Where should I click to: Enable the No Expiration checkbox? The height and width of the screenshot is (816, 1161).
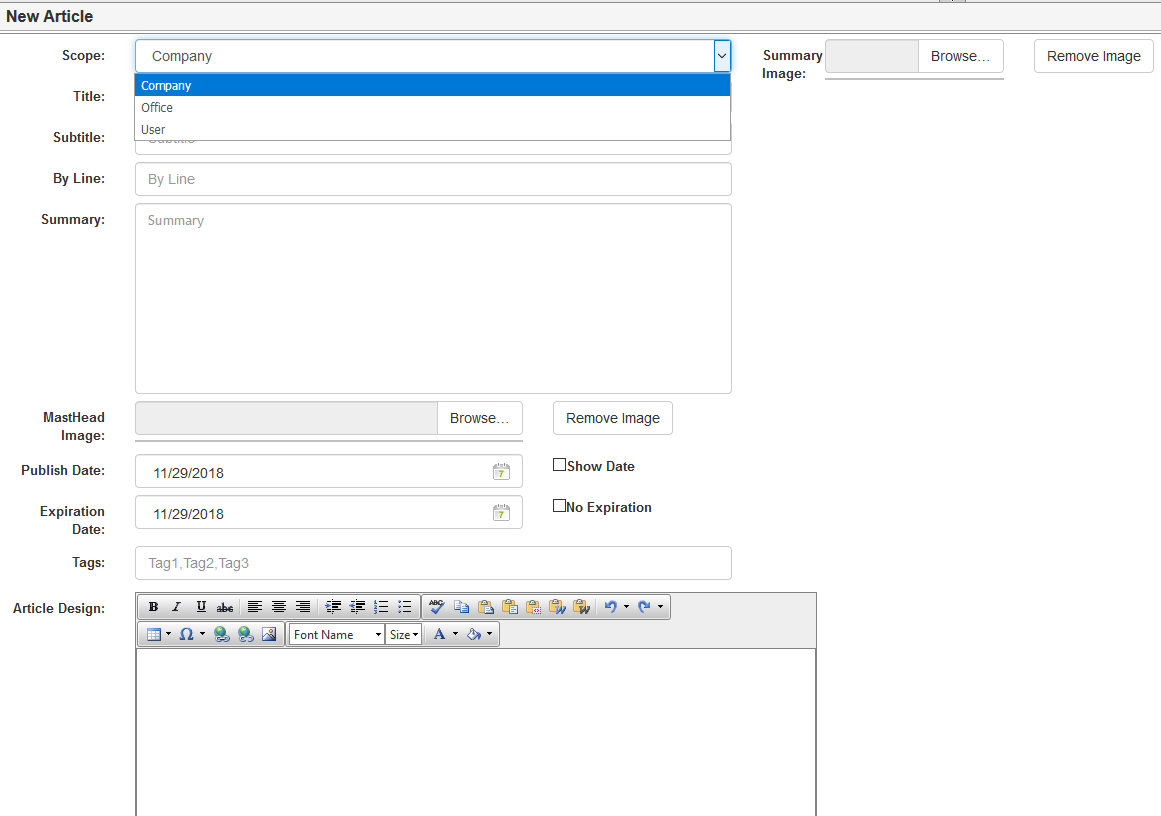click(560, 506)
